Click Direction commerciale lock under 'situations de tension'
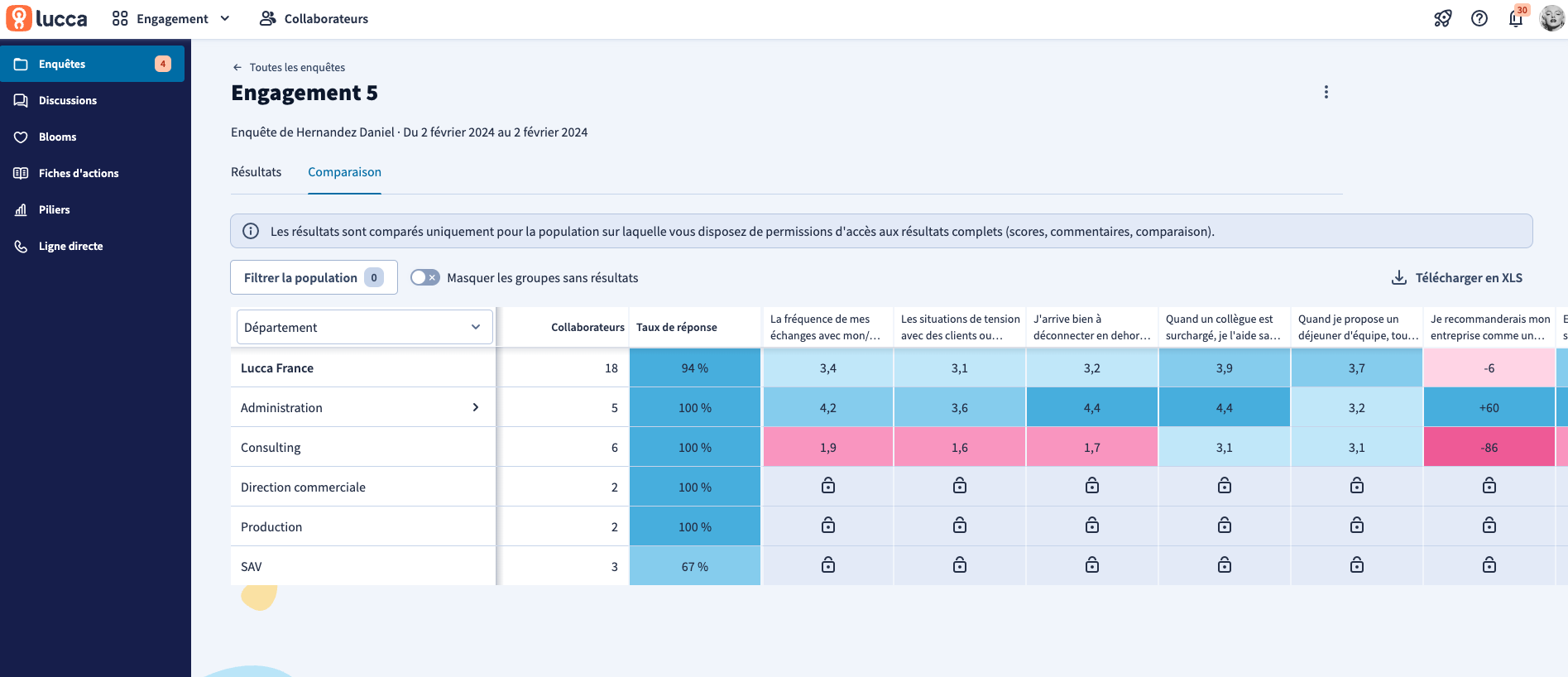This screenshot has width=1568, height=677. 960,486
